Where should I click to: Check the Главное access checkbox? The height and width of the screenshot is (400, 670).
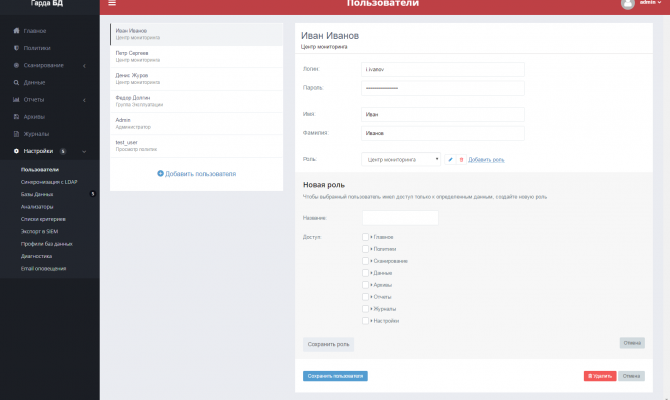coord(365,237)
